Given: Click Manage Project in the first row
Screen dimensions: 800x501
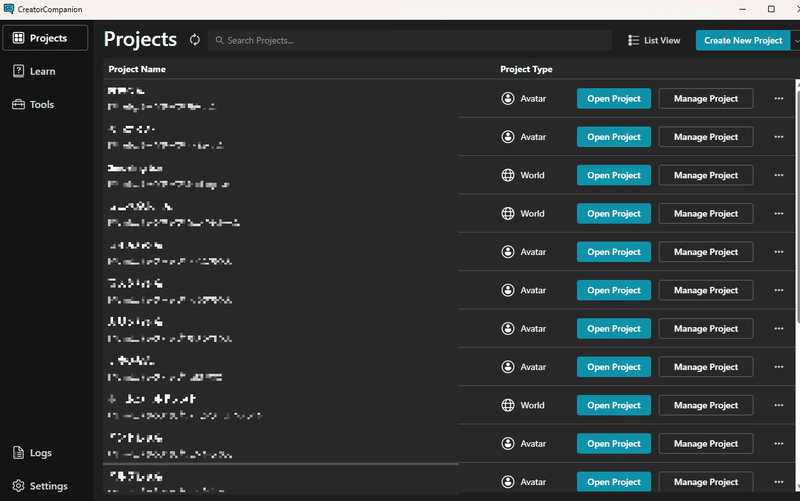Looking at the screenshot, I should (x=706, y=98).
